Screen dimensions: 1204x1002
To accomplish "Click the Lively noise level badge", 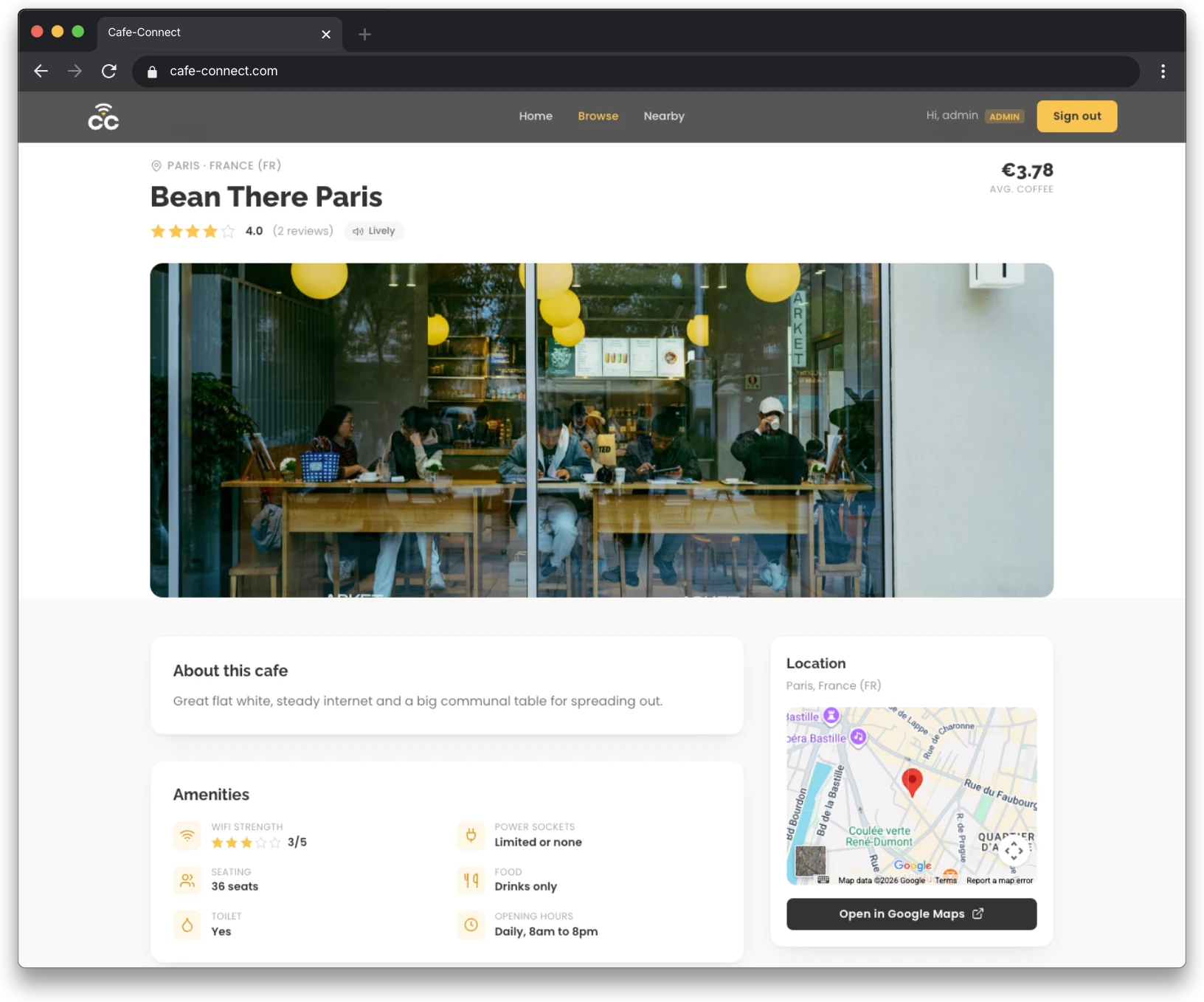I will (374, 231).
